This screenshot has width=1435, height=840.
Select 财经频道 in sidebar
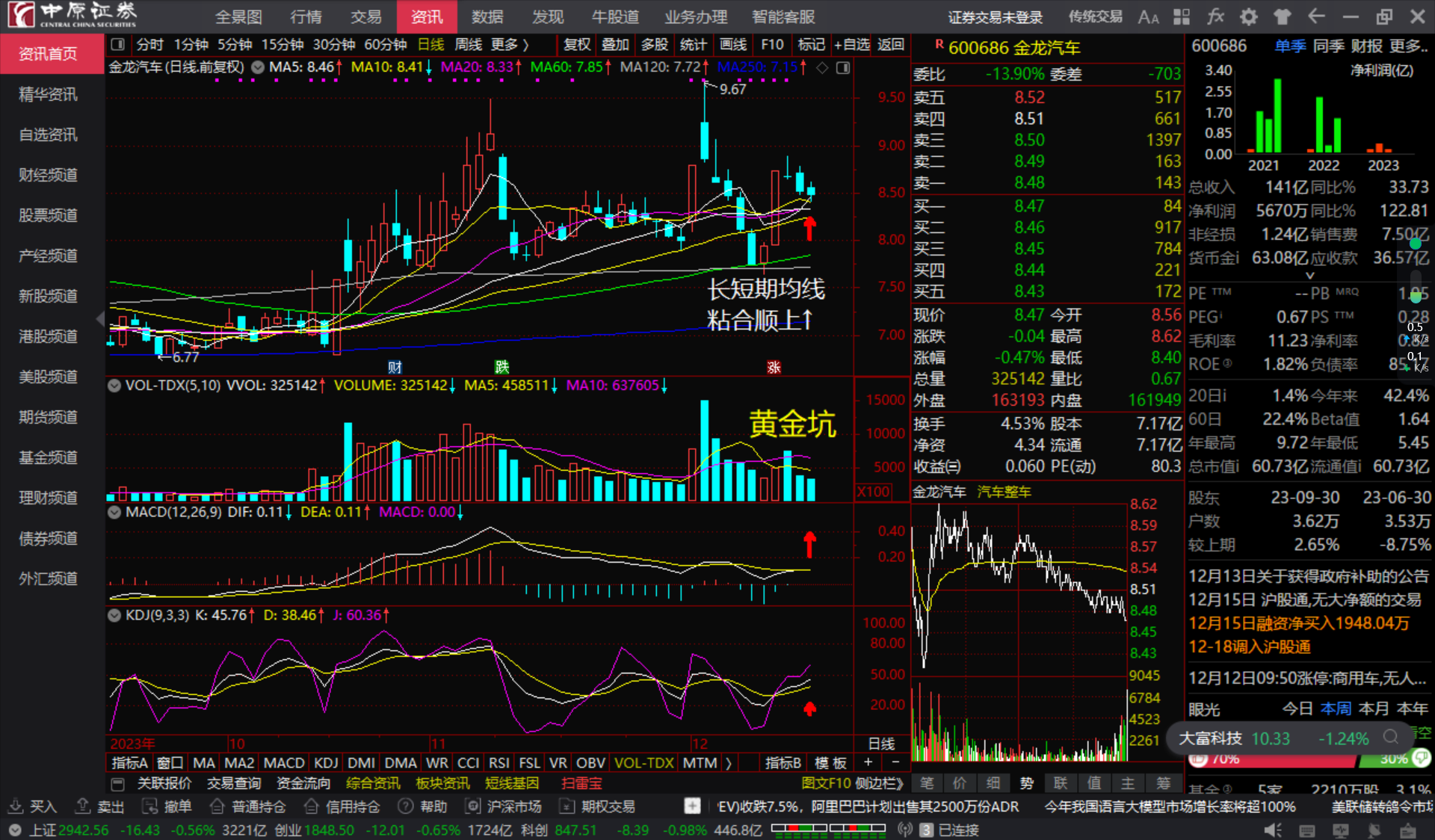49,176
